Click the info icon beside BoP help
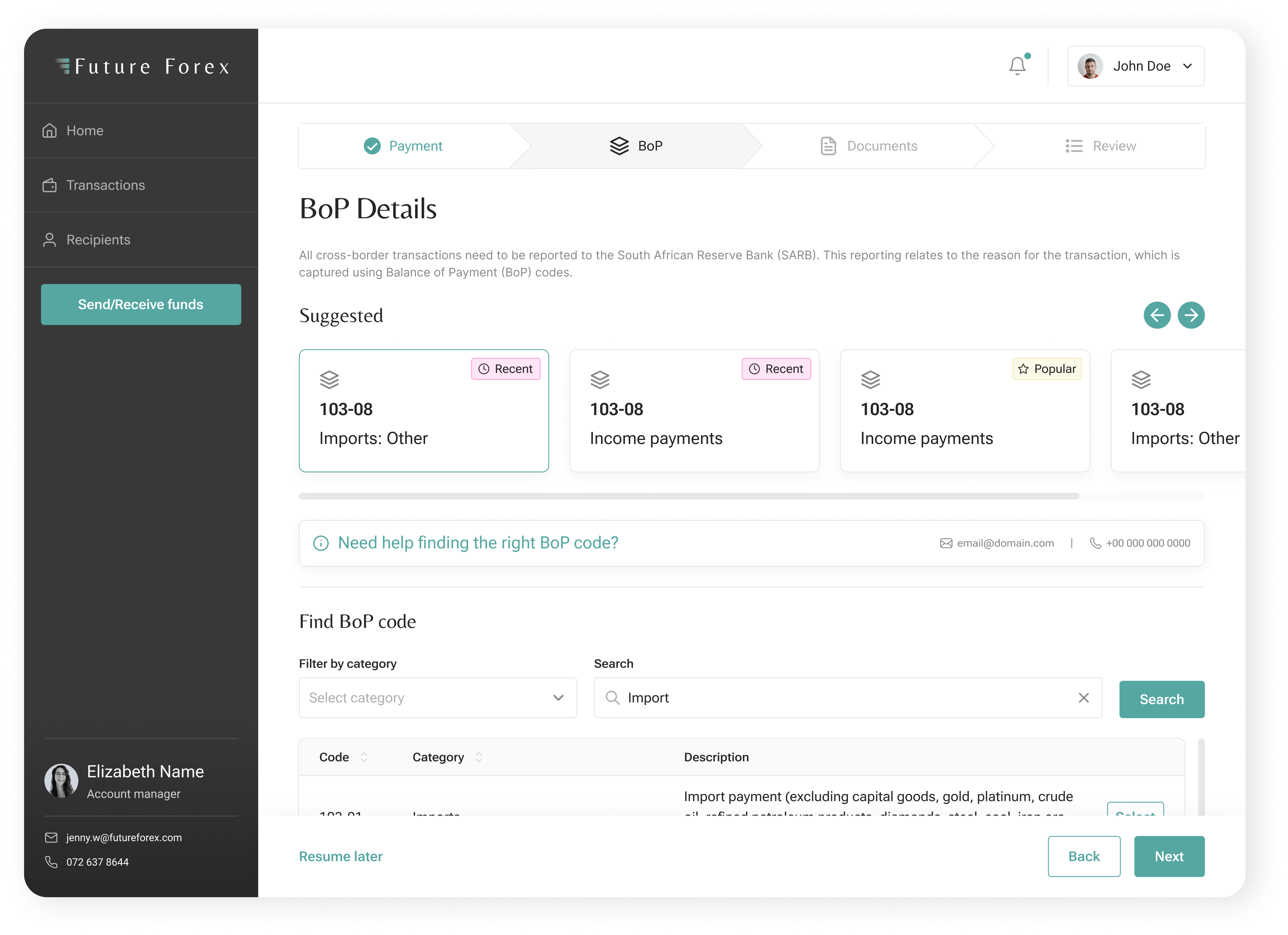 point(321,543)
